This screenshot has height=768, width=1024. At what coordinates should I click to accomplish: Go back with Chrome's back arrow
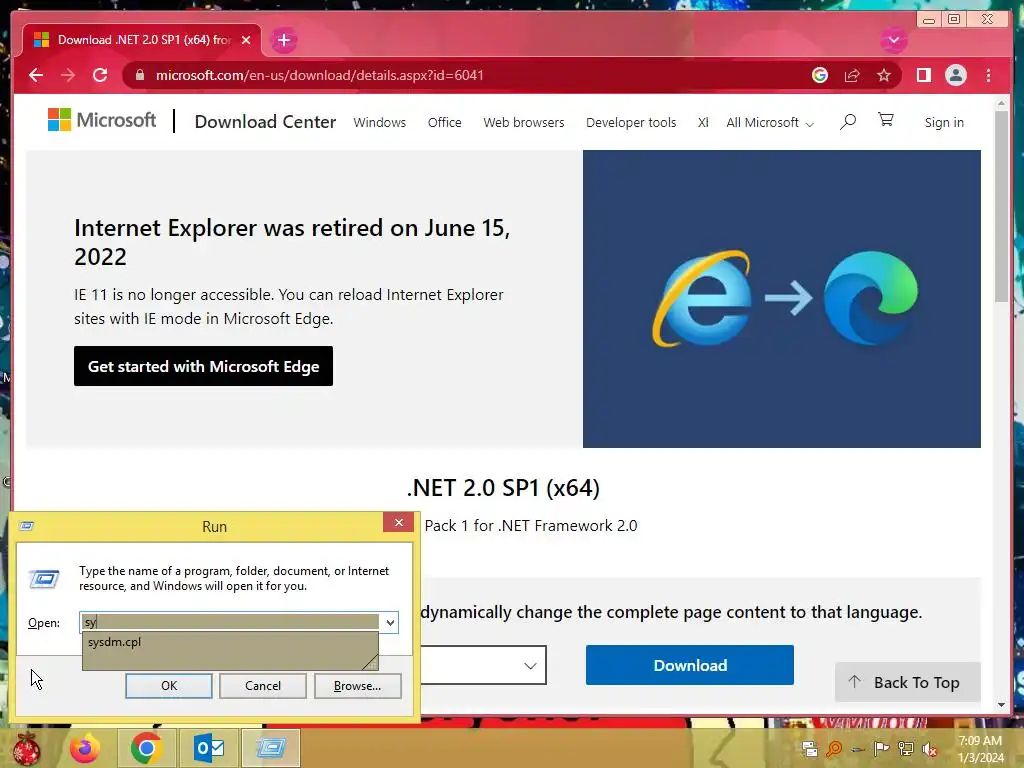(36, 75)
